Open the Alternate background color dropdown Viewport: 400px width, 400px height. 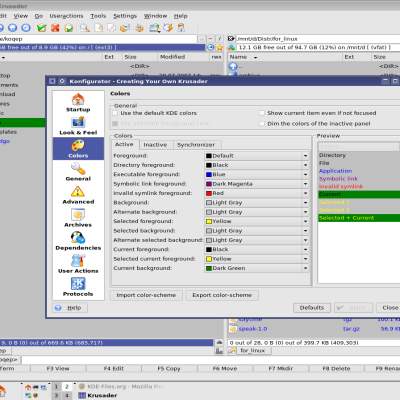(x=256, y=212)
